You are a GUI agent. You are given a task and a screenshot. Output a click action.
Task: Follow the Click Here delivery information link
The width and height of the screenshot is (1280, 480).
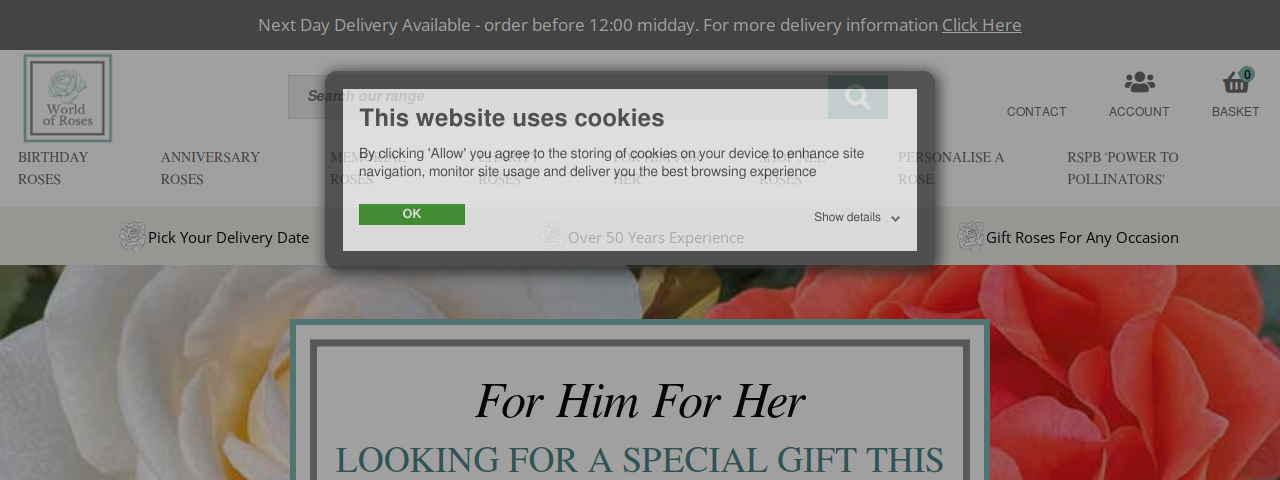click(x=982, y=25)
